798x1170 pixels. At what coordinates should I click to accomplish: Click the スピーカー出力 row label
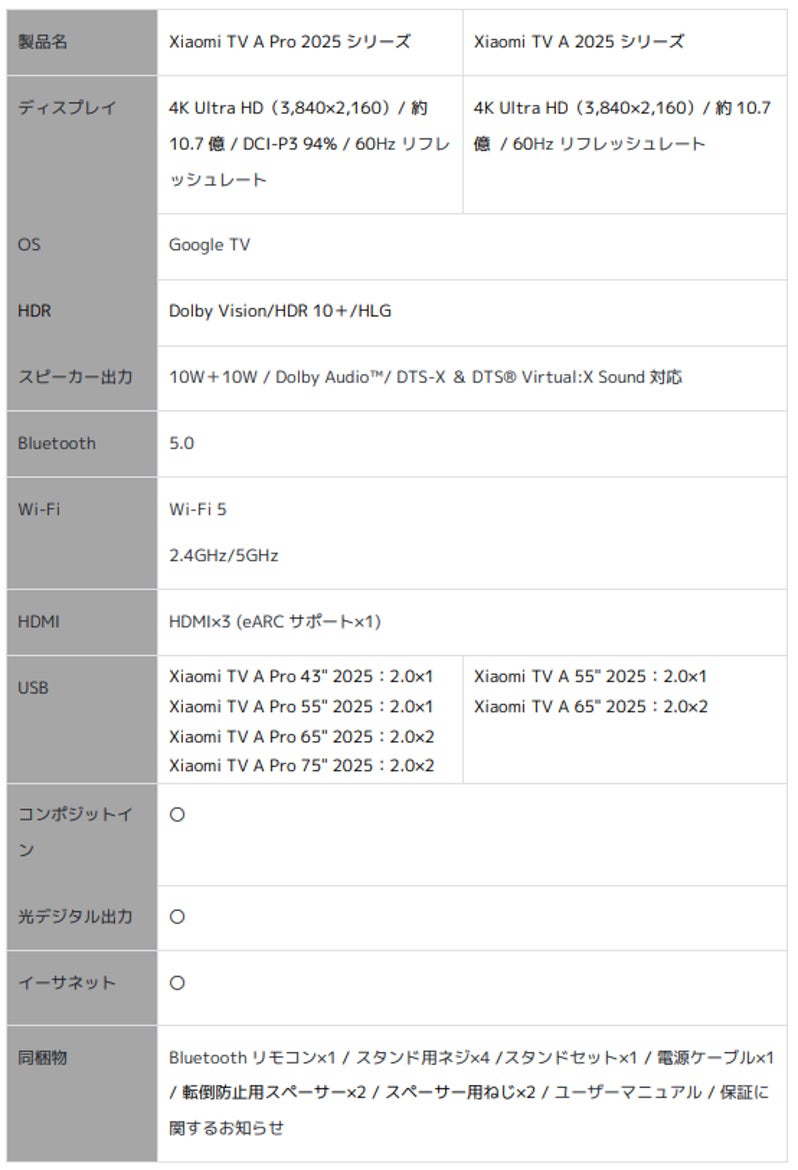75,377
